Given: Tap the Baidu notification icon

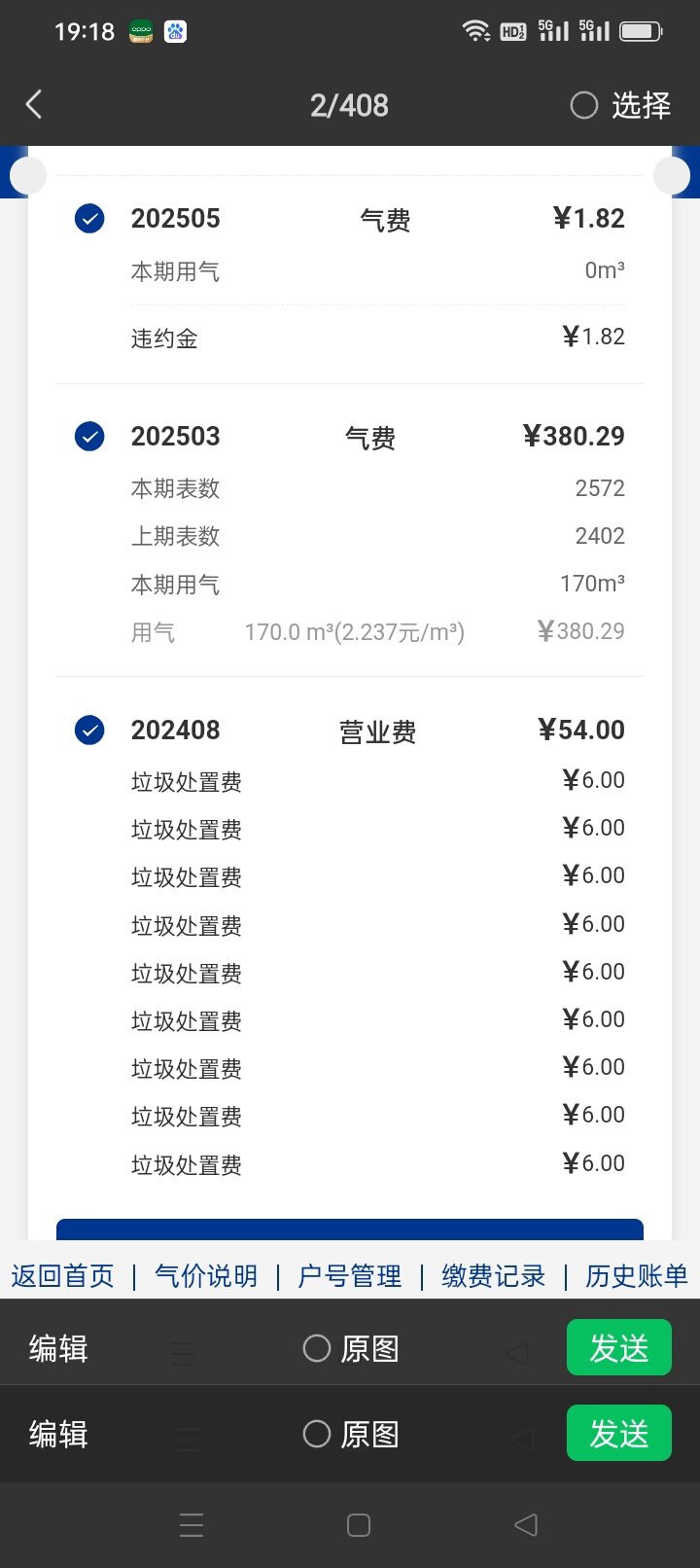Looking at the screenshot, I should pos(176,32).
